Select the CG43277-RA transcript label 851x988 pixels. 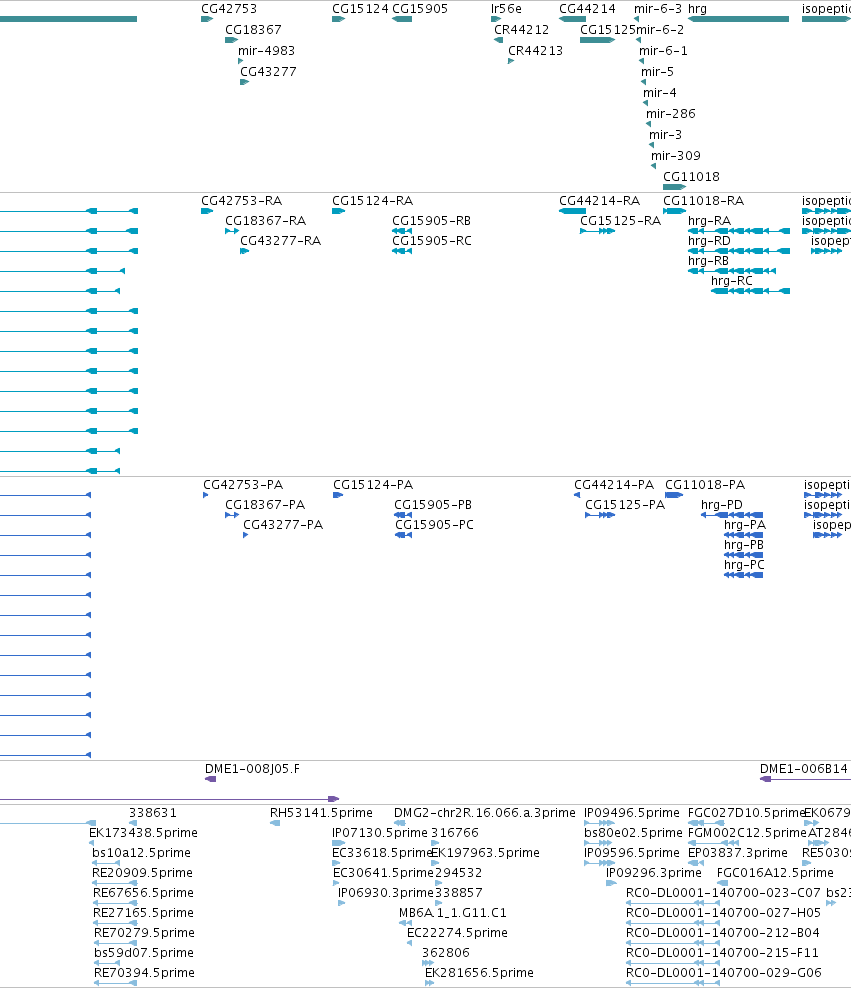pyautogui.click(x=281, y=241)
